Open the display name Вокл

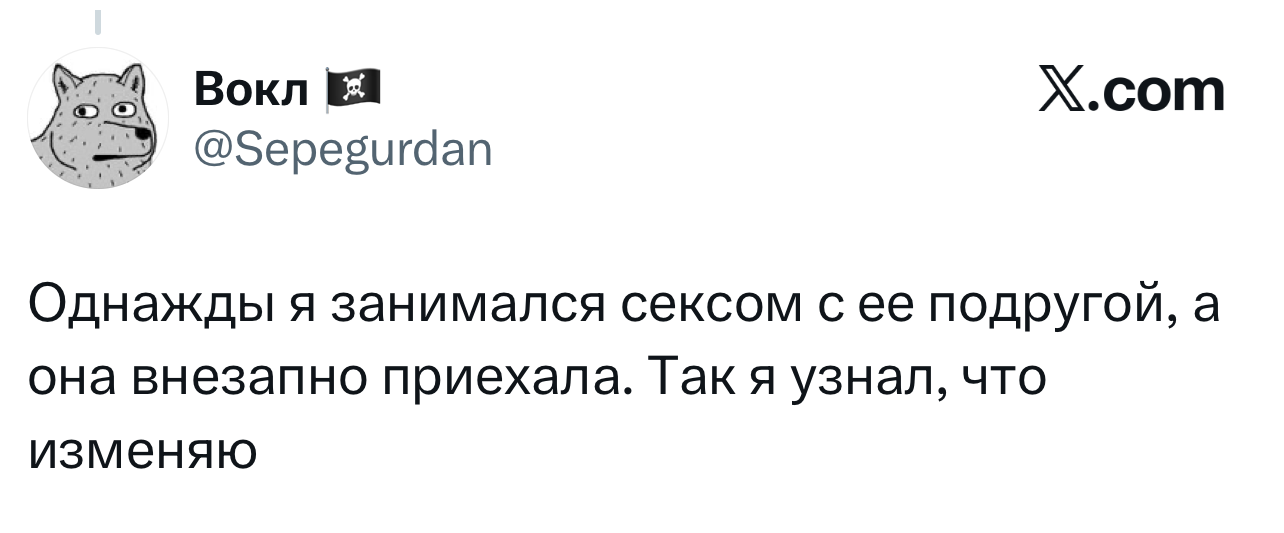tap(253, 93)
